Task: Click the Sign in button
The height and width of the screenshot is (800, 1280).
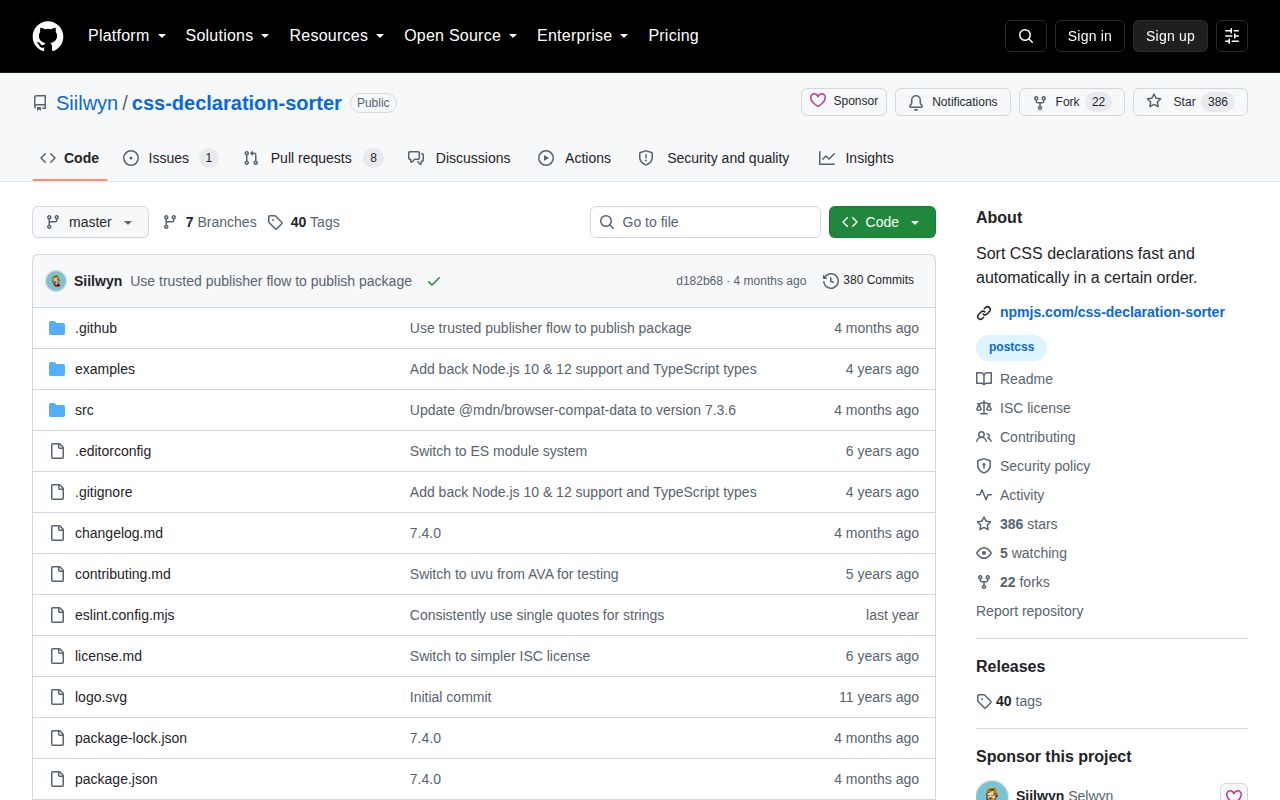Action: tap(1089, 36)
